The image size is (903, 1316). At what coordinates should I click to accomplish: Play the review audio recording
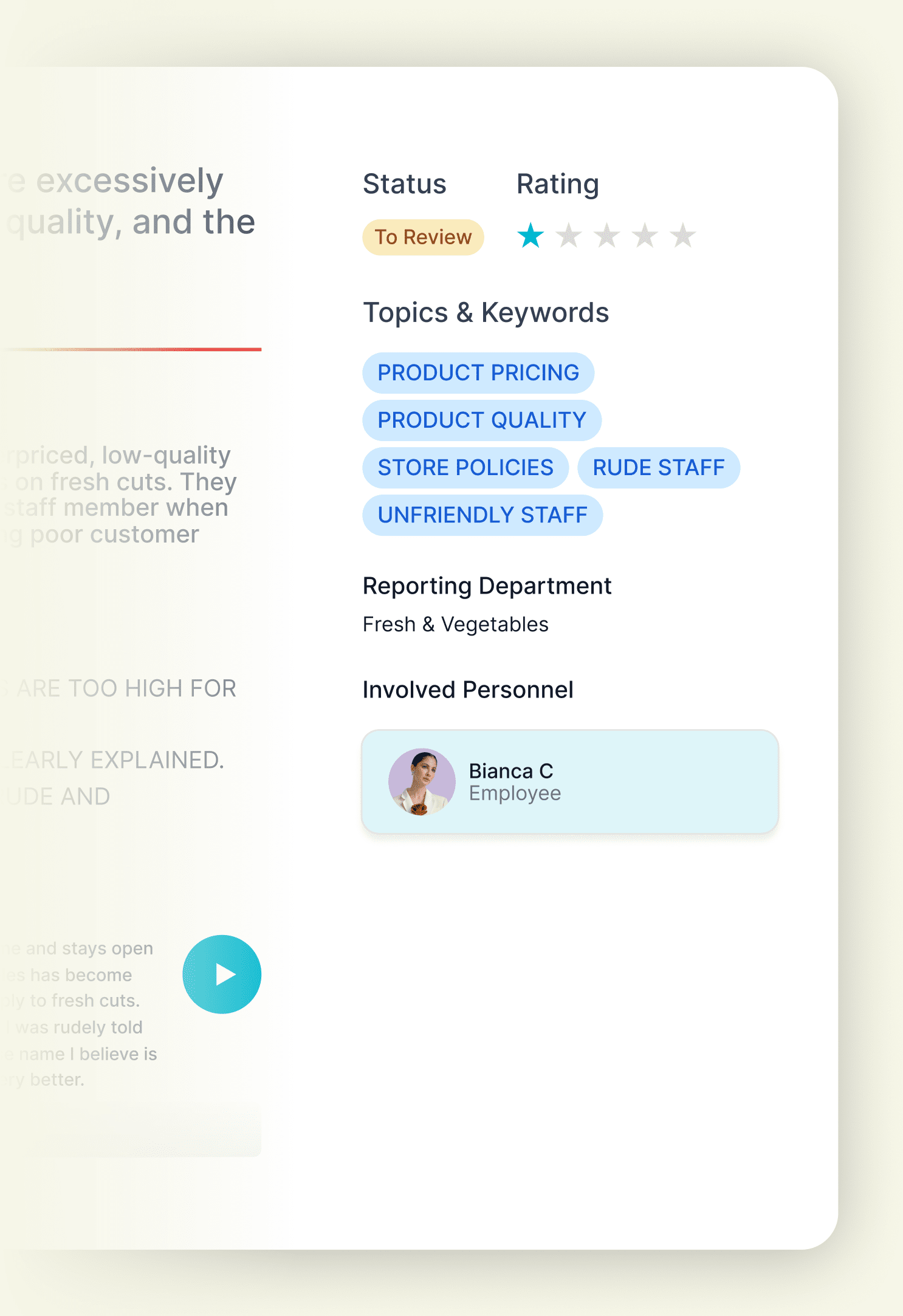[x=222, y=974]
